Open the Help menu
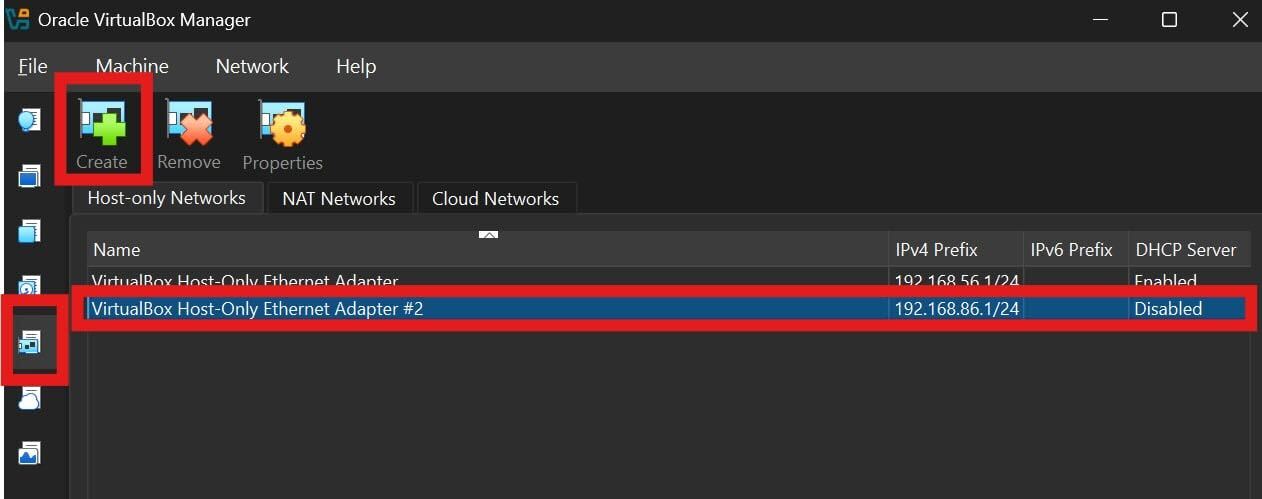 coord(356,67)
